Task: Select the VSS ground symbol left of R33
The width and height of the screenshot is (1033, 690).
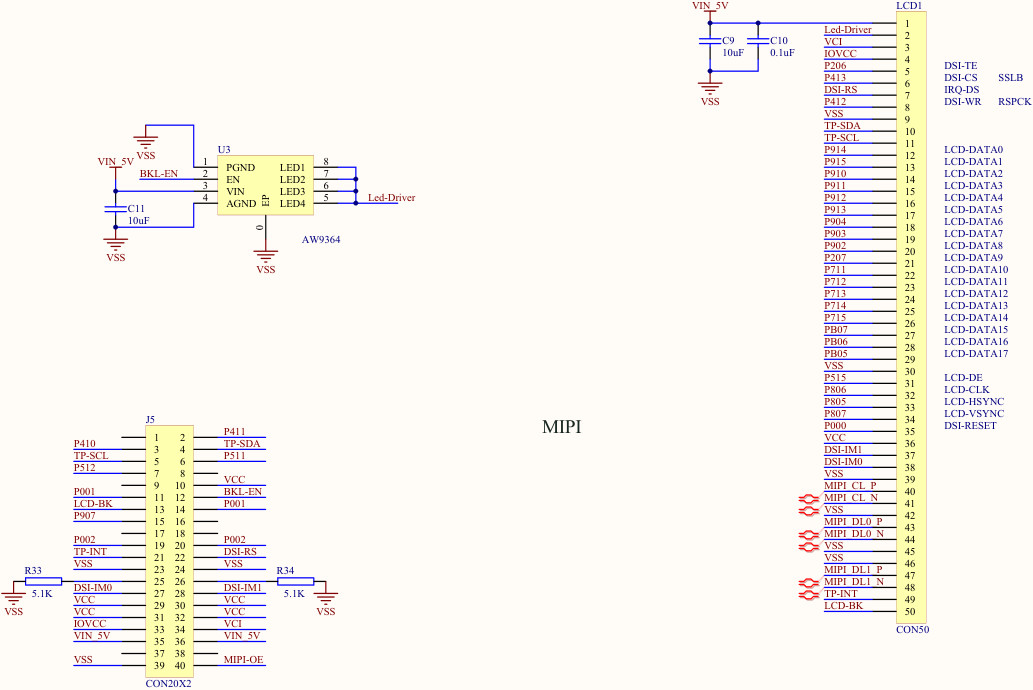Action: 13,599
